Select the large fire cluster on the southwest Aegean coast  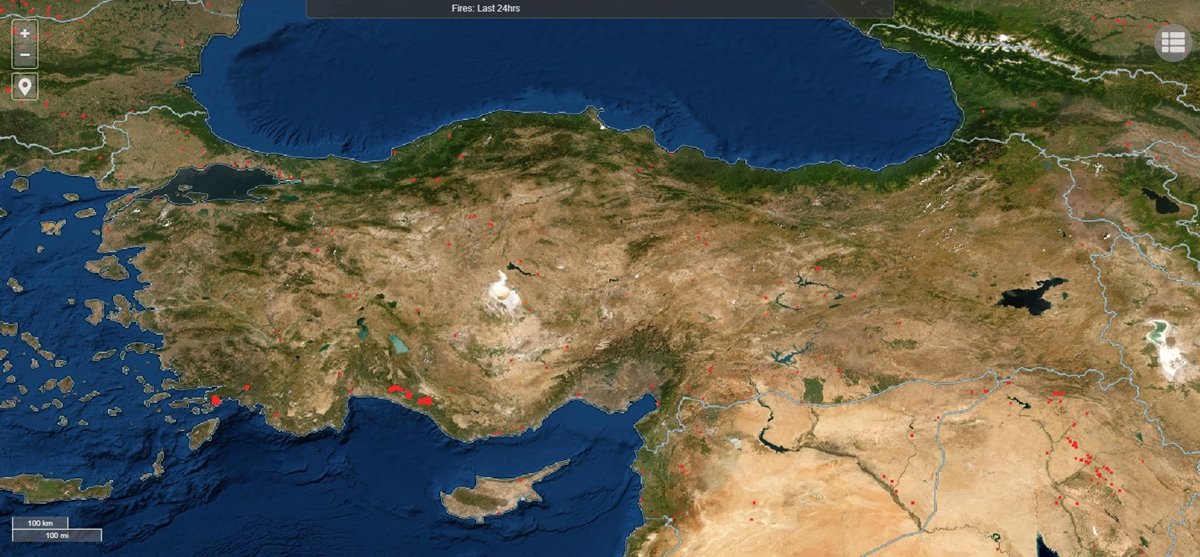coord(215,399)
